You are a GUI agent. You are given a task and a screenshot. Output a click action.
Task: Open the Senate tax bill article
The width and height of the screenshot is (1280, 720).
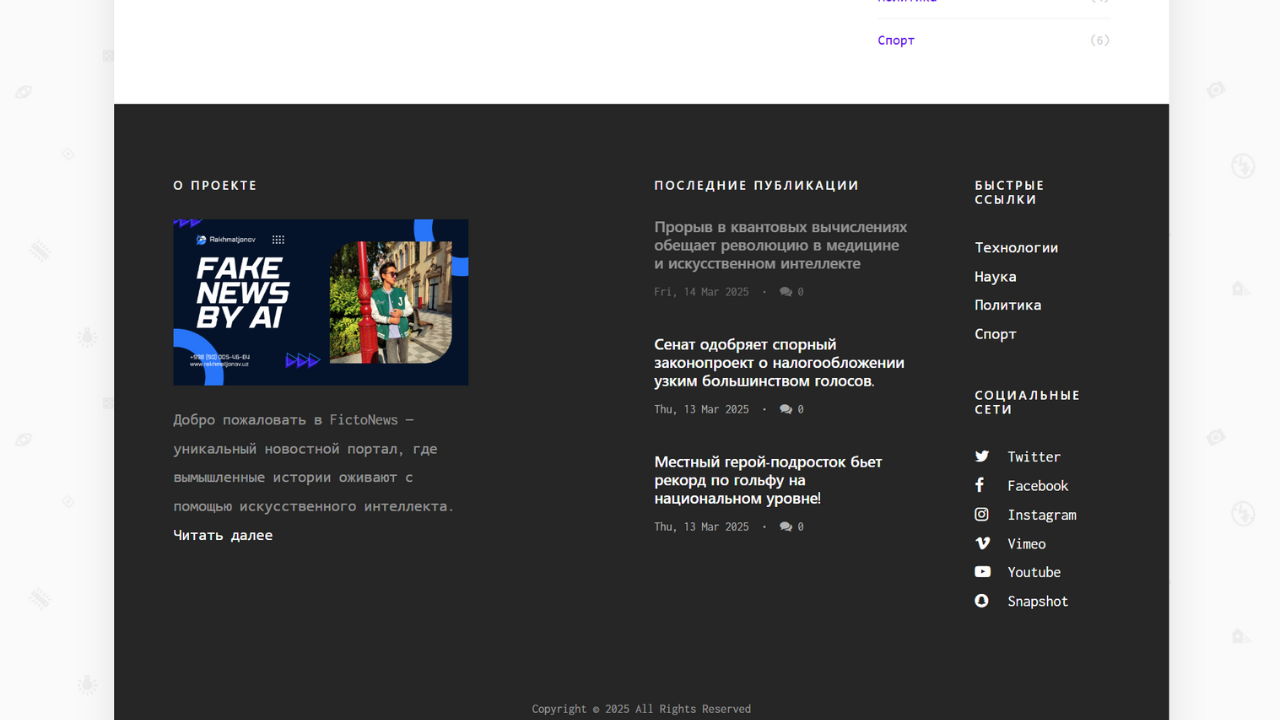[778, 362]
